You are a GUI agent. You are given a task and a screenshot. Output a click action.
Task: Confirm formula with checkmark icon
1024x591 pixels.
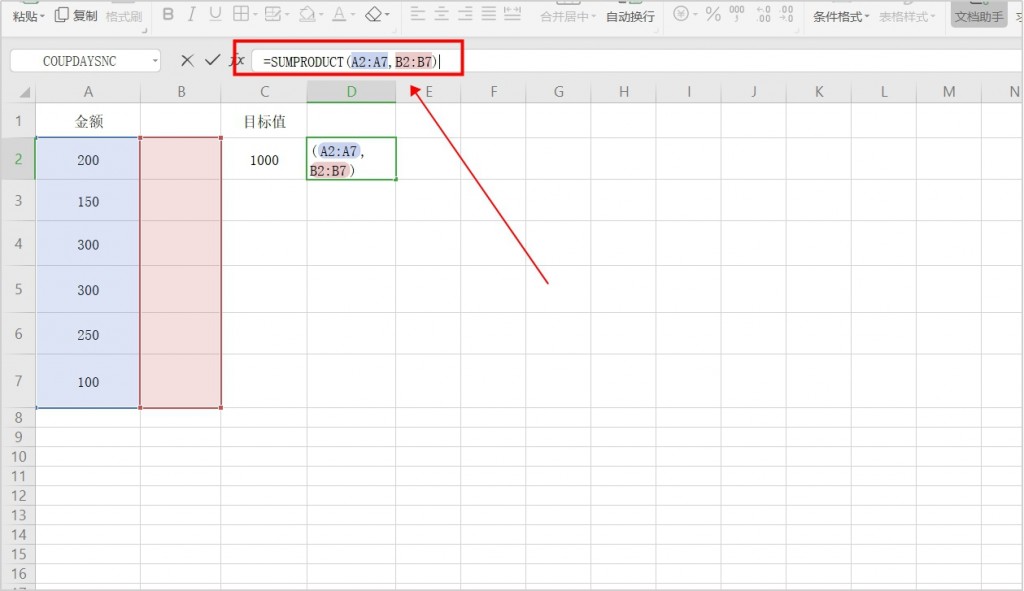coord(211,61)
